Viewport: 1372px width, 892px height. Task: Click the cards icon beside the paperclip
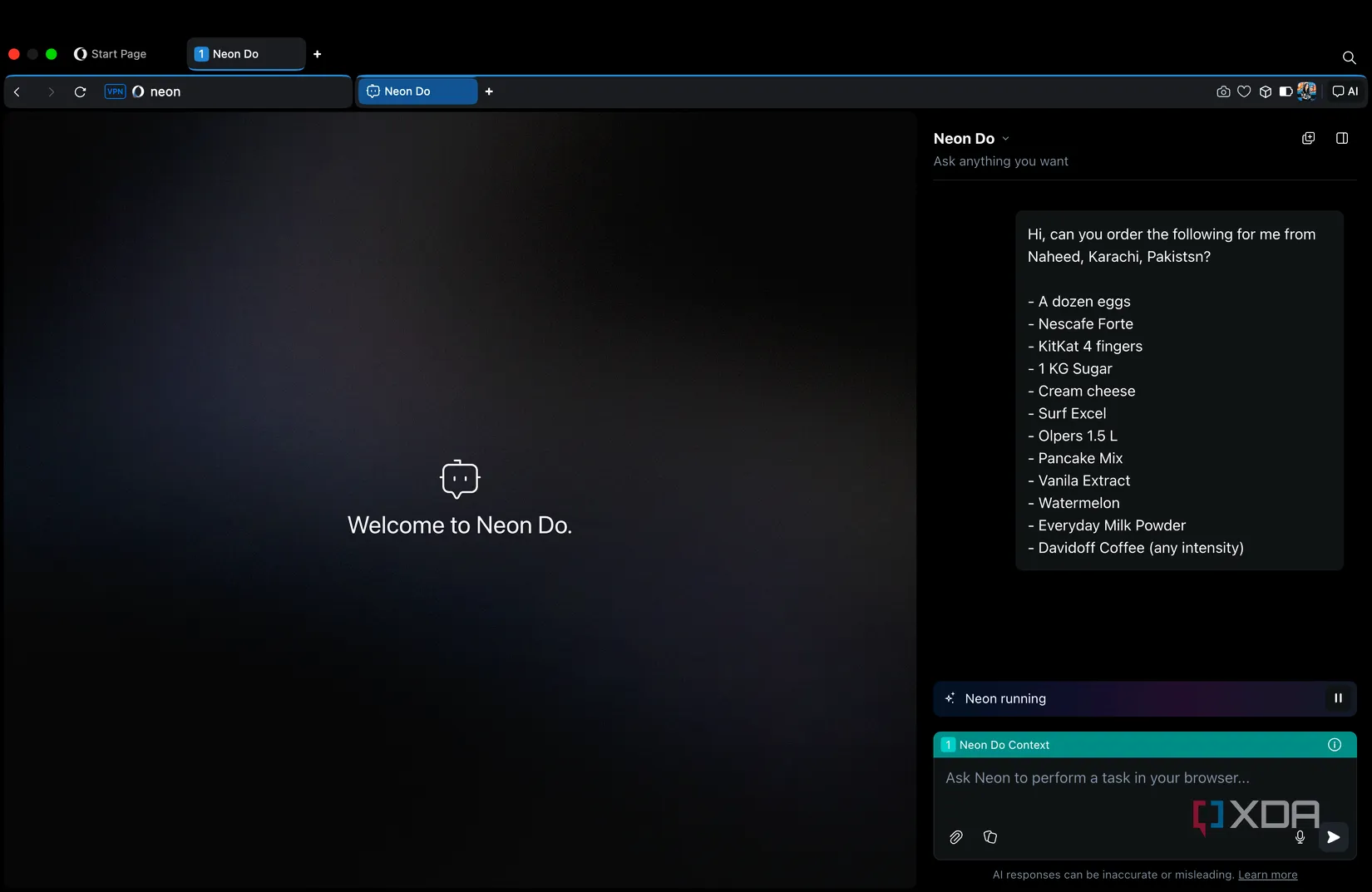tap(990, 837)
